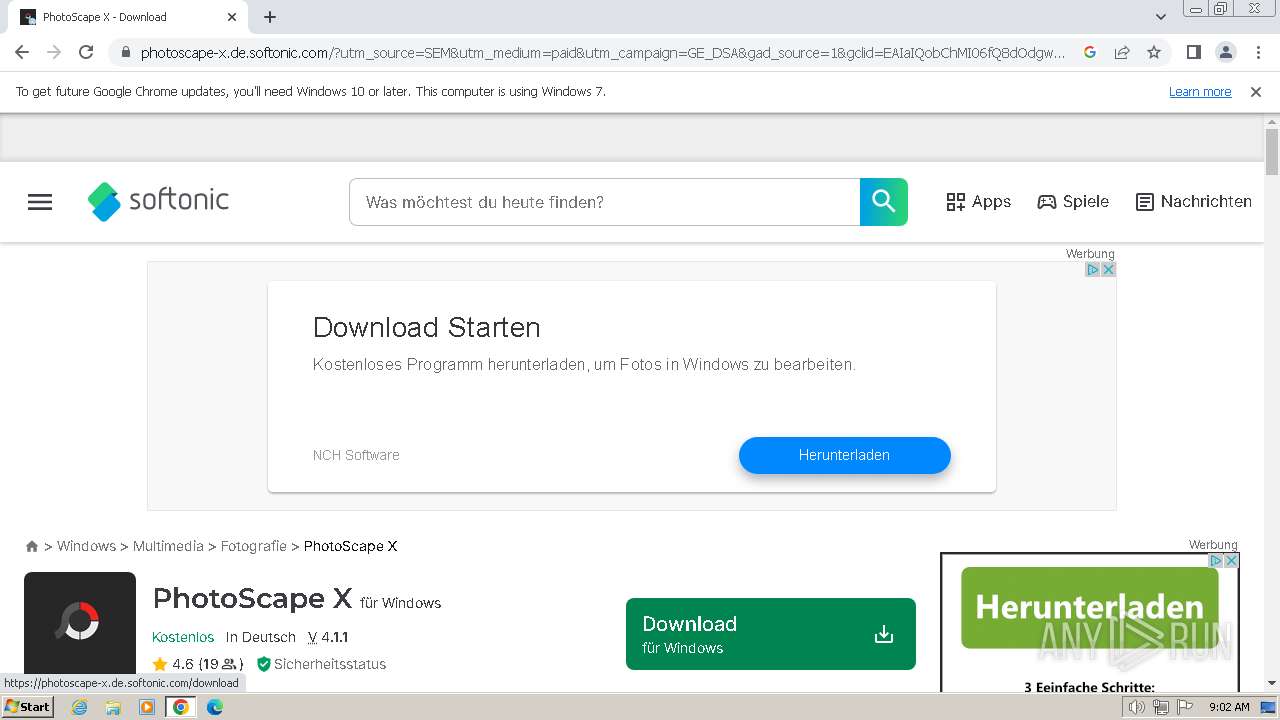Click the green Download für Windows button
Viewport: 1280px width, 720px height.
click(771, 634)
